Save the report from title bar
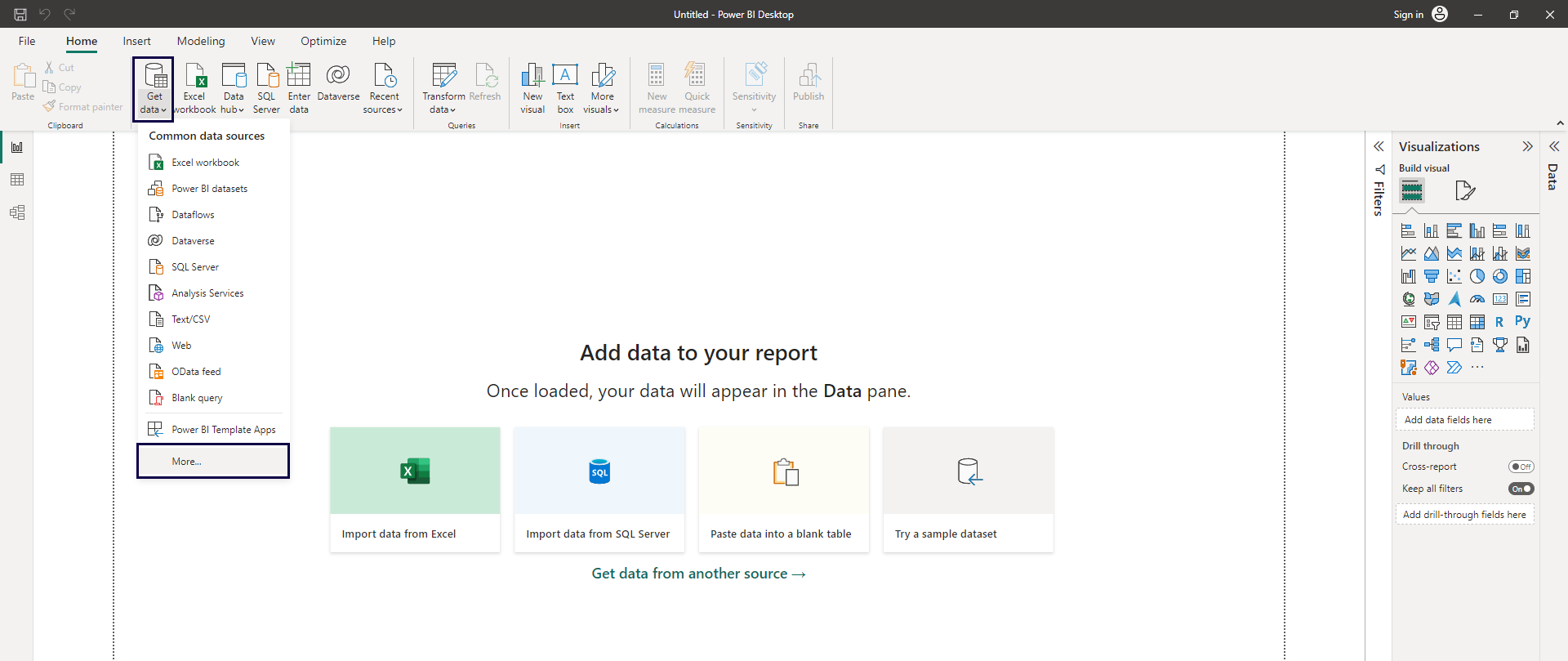Viewport: 1568px width, 661px height. (20, 14)
